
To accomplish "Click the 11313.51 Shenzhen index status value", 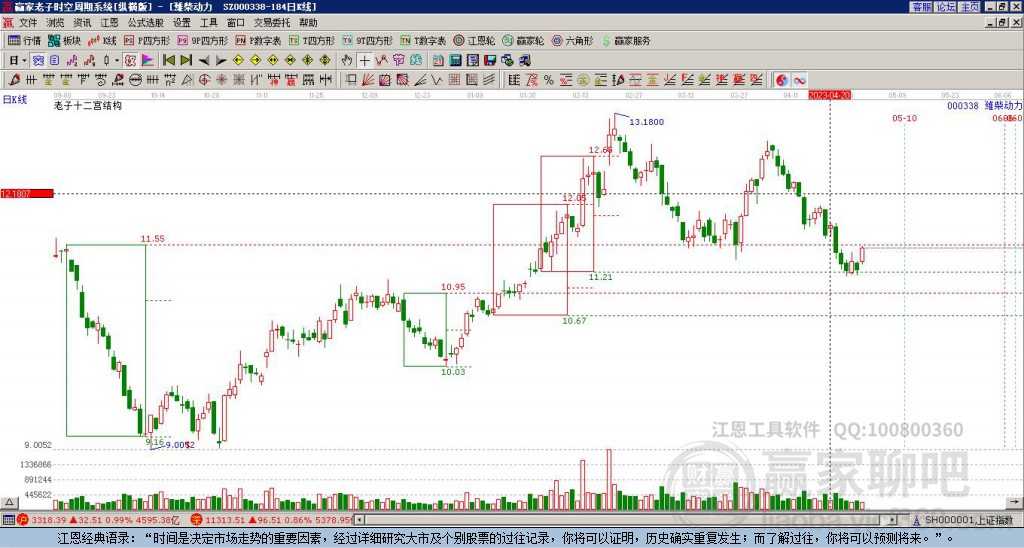I will (x=225, y=520).
